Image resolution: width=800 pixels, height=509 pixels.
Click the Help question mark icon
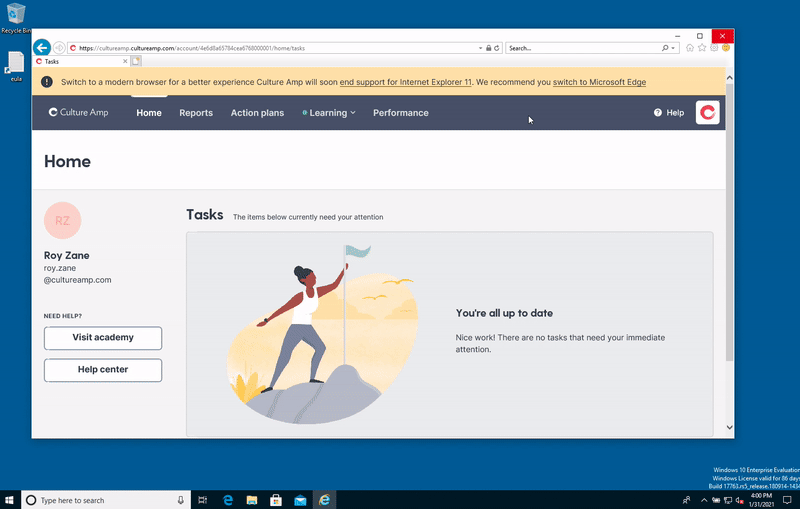pyautogui.click(x=658, y=113)
